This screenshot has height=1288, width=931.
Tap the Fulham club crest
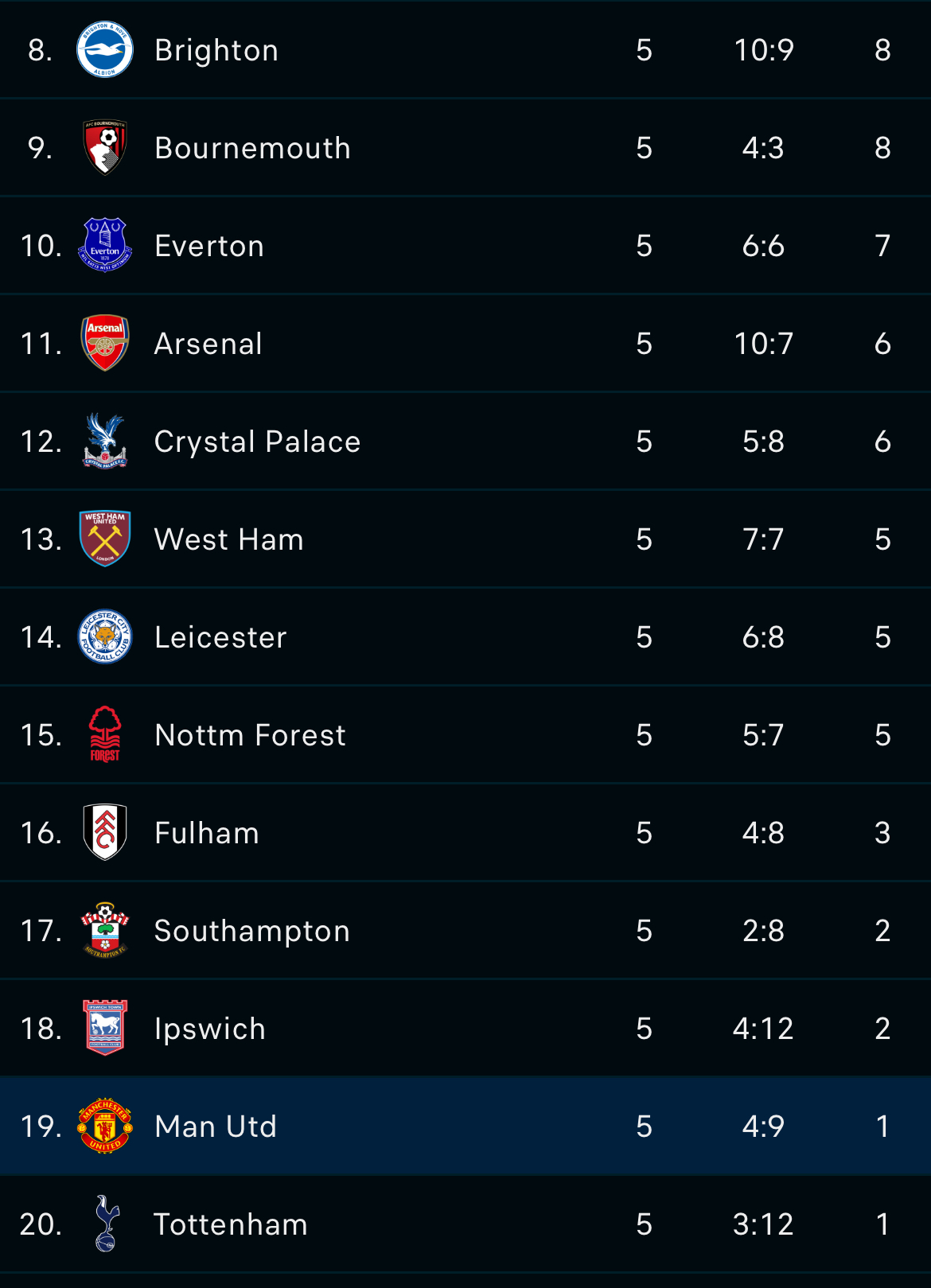pos(105,832)
